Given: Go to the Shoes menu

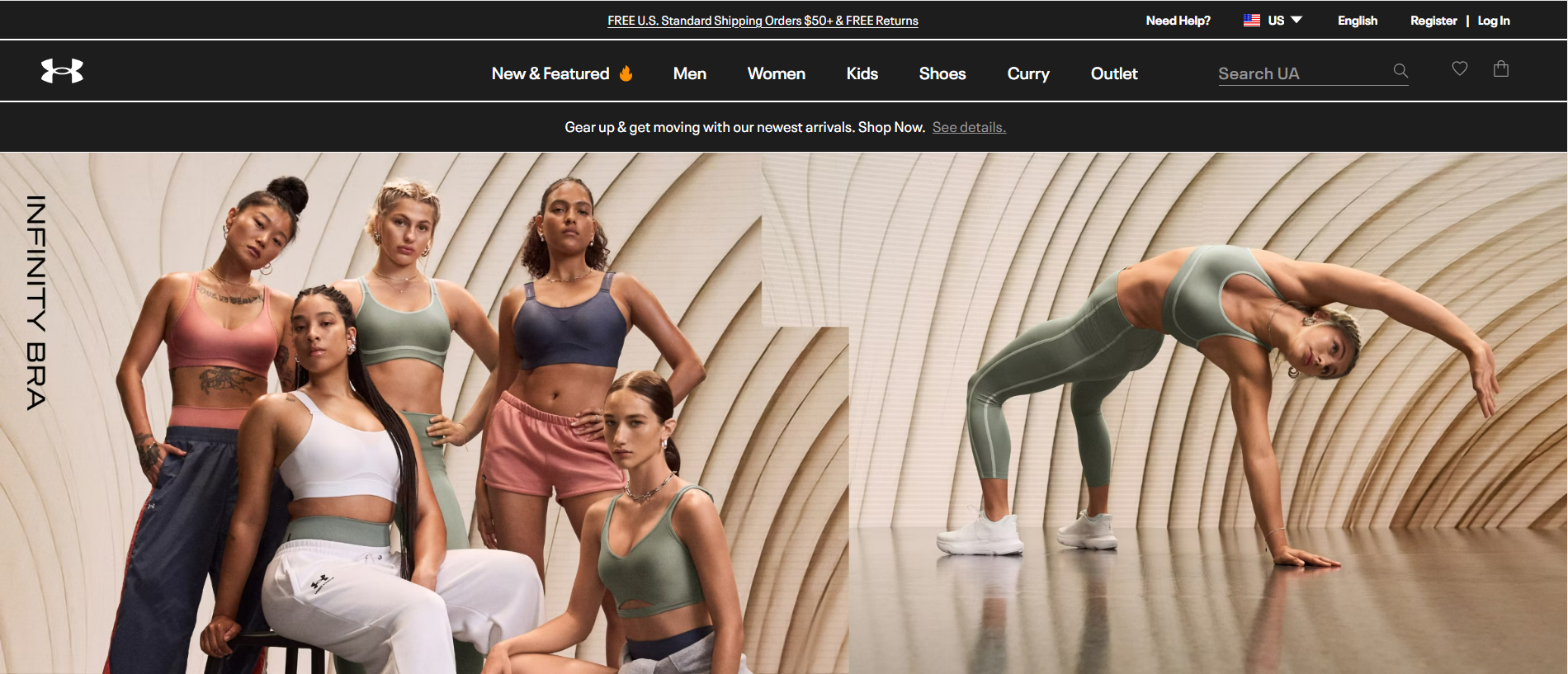Looking at the screenshot, I should [x=942, y=73].
